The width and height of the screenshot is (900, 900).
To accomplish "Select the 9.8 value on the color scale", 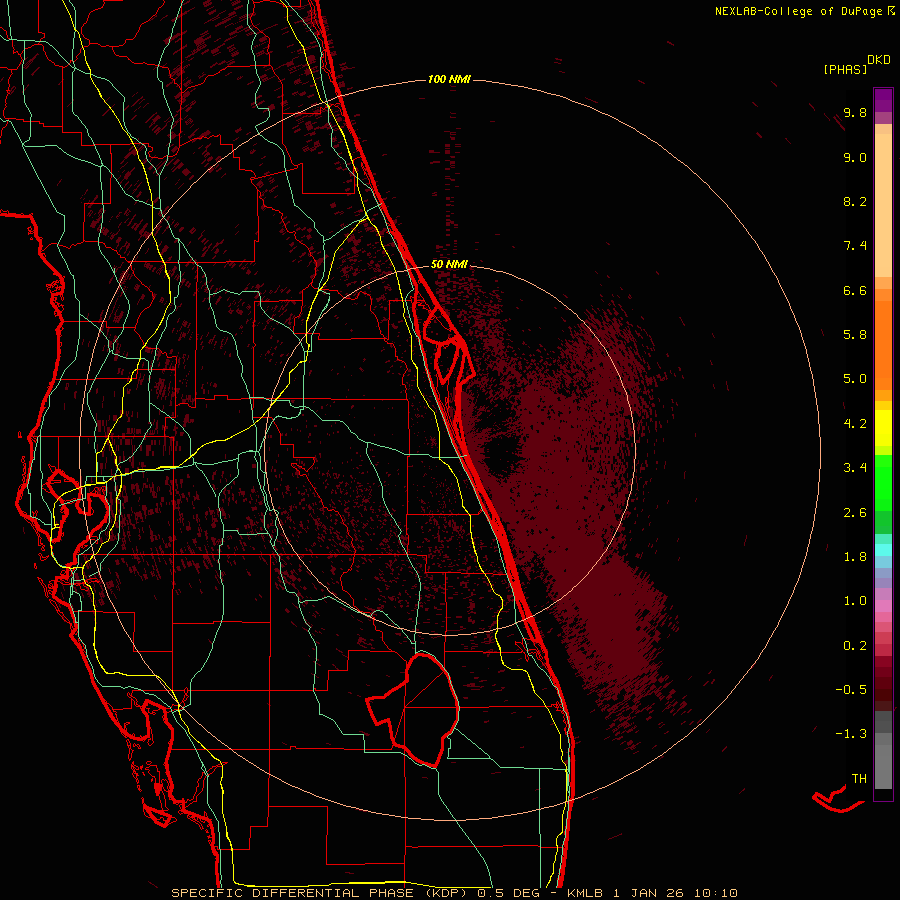I will (x=855, y=113).
